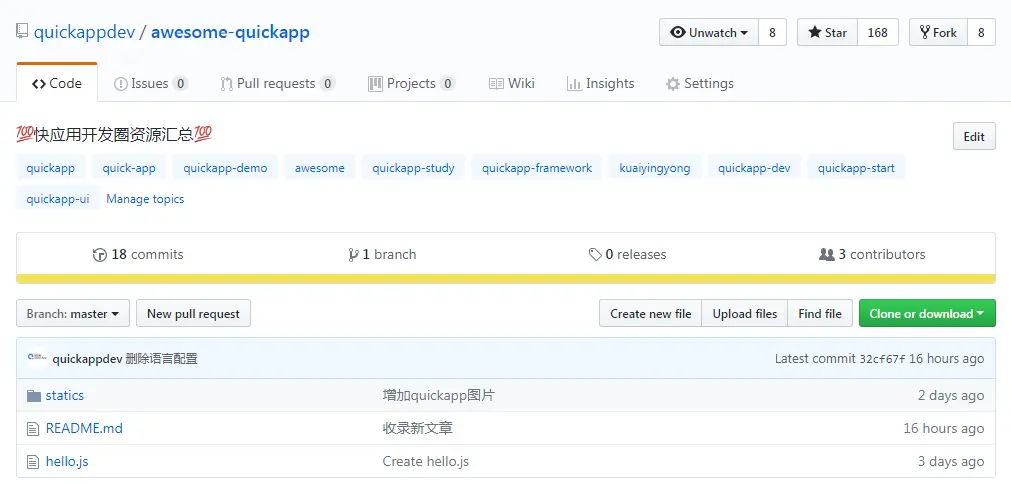
Task: View the 0 releases page
Action: click(627, 255)
